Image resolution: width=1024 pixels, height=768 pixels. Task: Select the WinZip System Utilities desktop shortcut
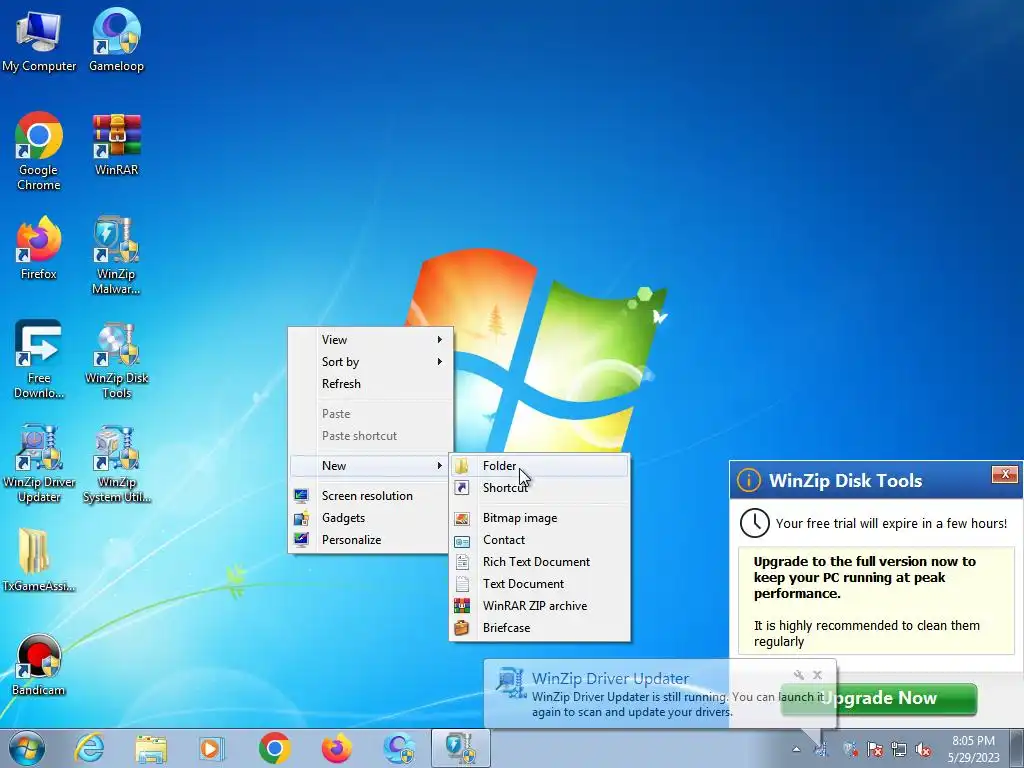[116, 464]
